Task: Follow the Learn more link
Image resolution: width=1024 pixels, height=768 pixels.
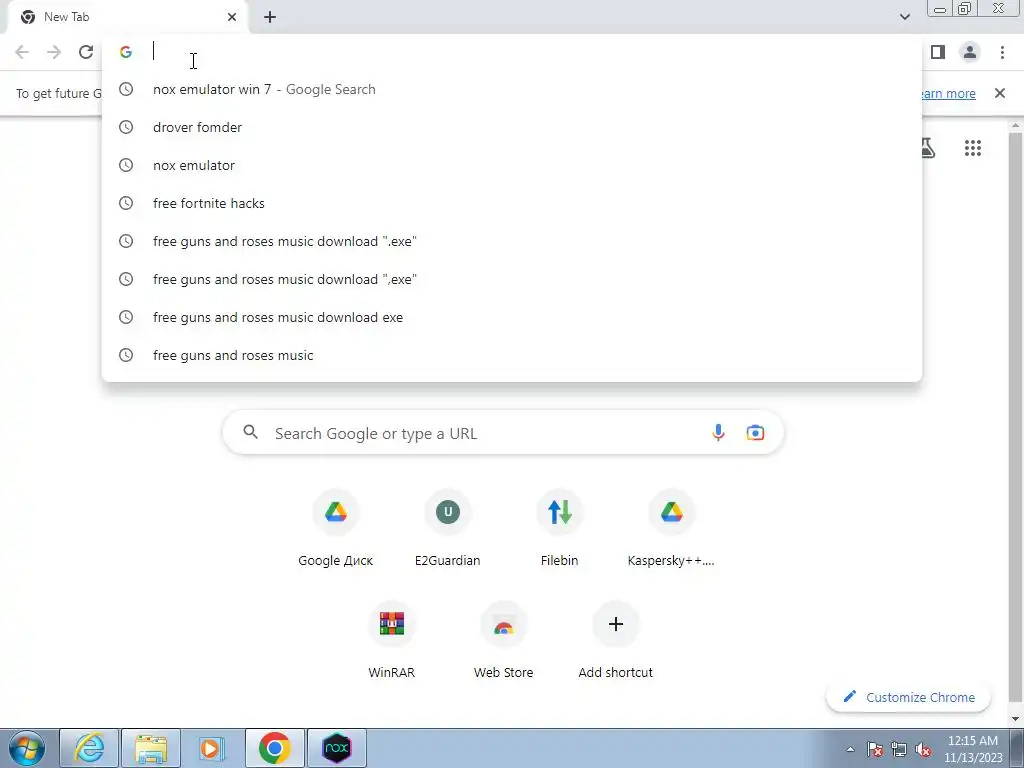Action: pos(949,93)
